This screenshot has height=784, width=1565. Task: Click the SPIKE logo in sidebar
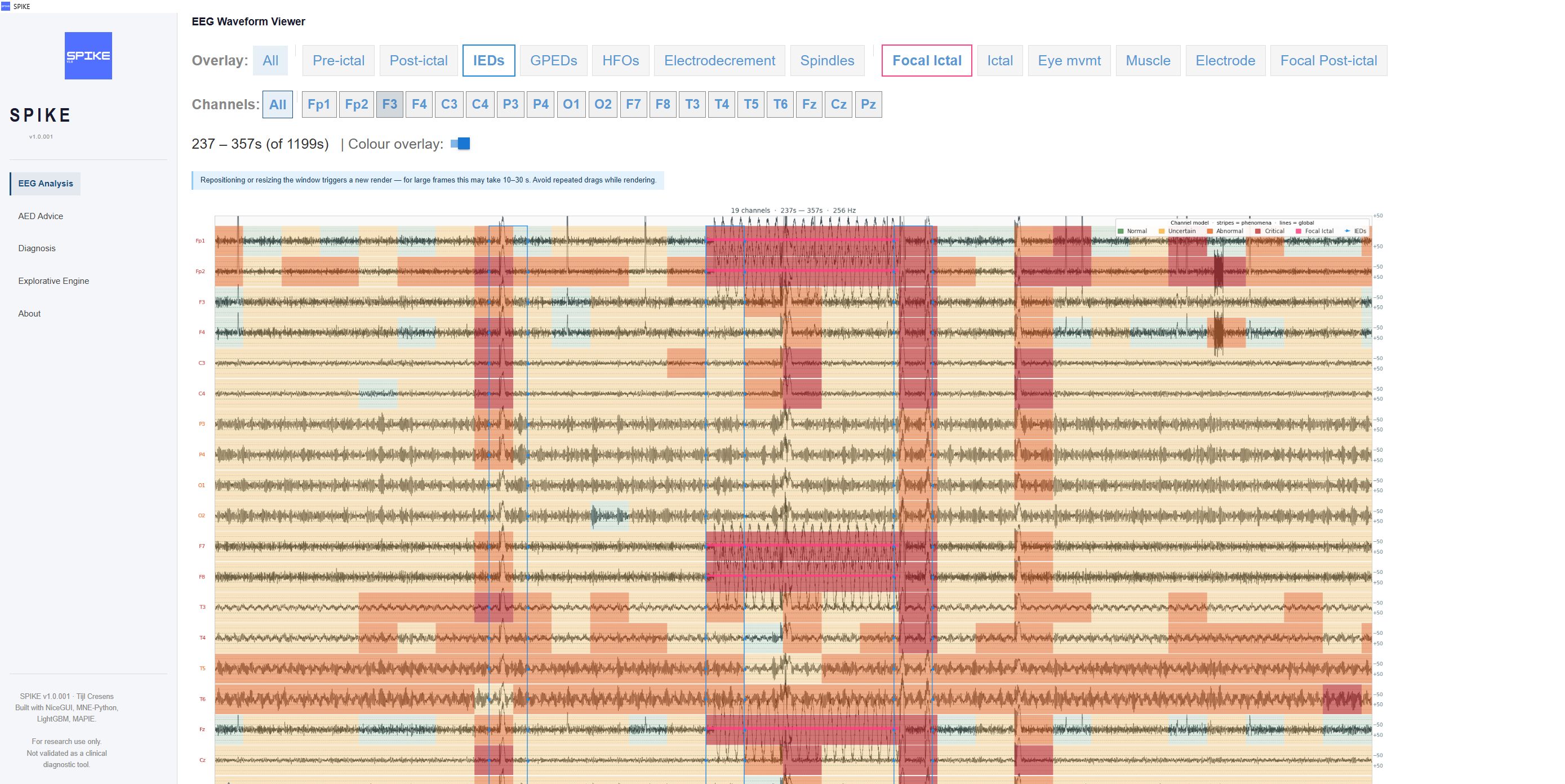(88, 55)
